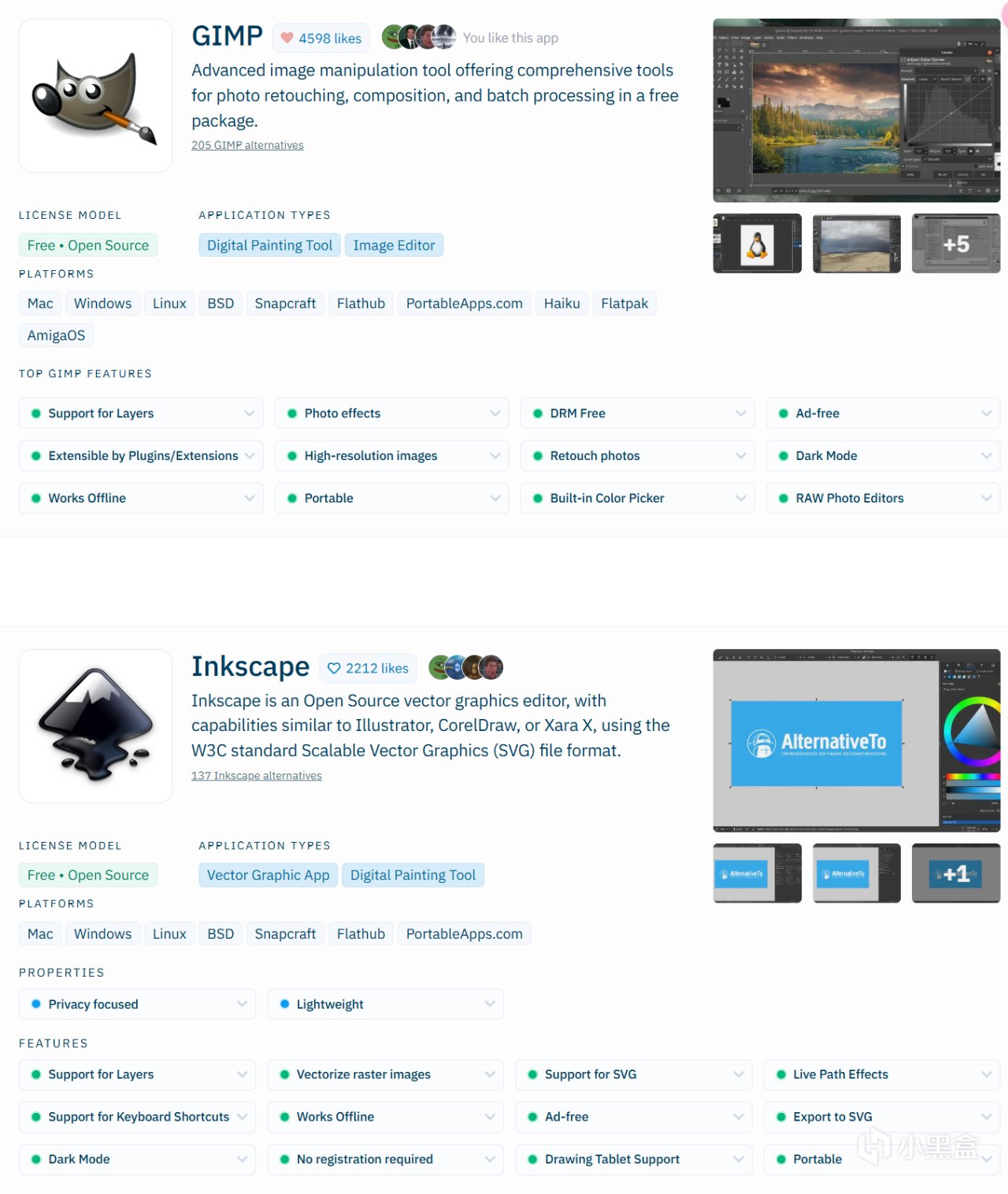Image resolution: width=1008 pixels, height=1194 pixels.
Task: Expand Drawing Tablet Support feature
Action: pos(634,1159)
